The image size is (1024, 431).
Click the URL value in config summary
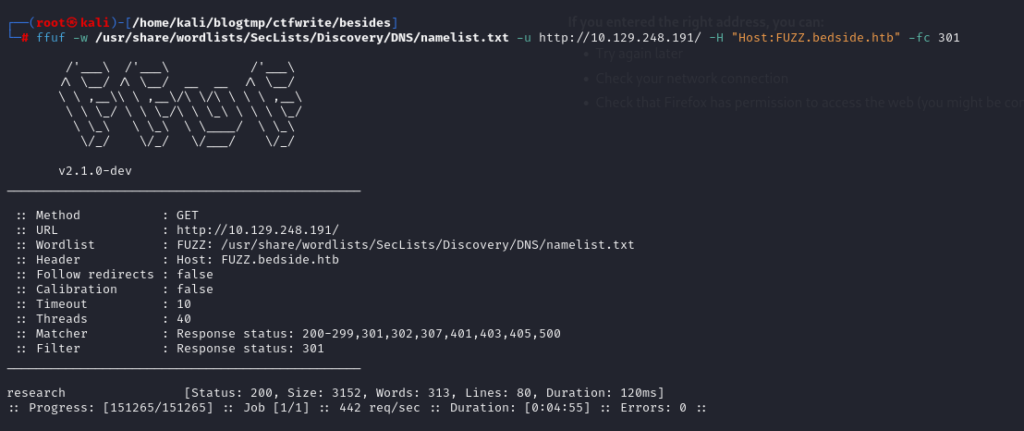[257, 230]
